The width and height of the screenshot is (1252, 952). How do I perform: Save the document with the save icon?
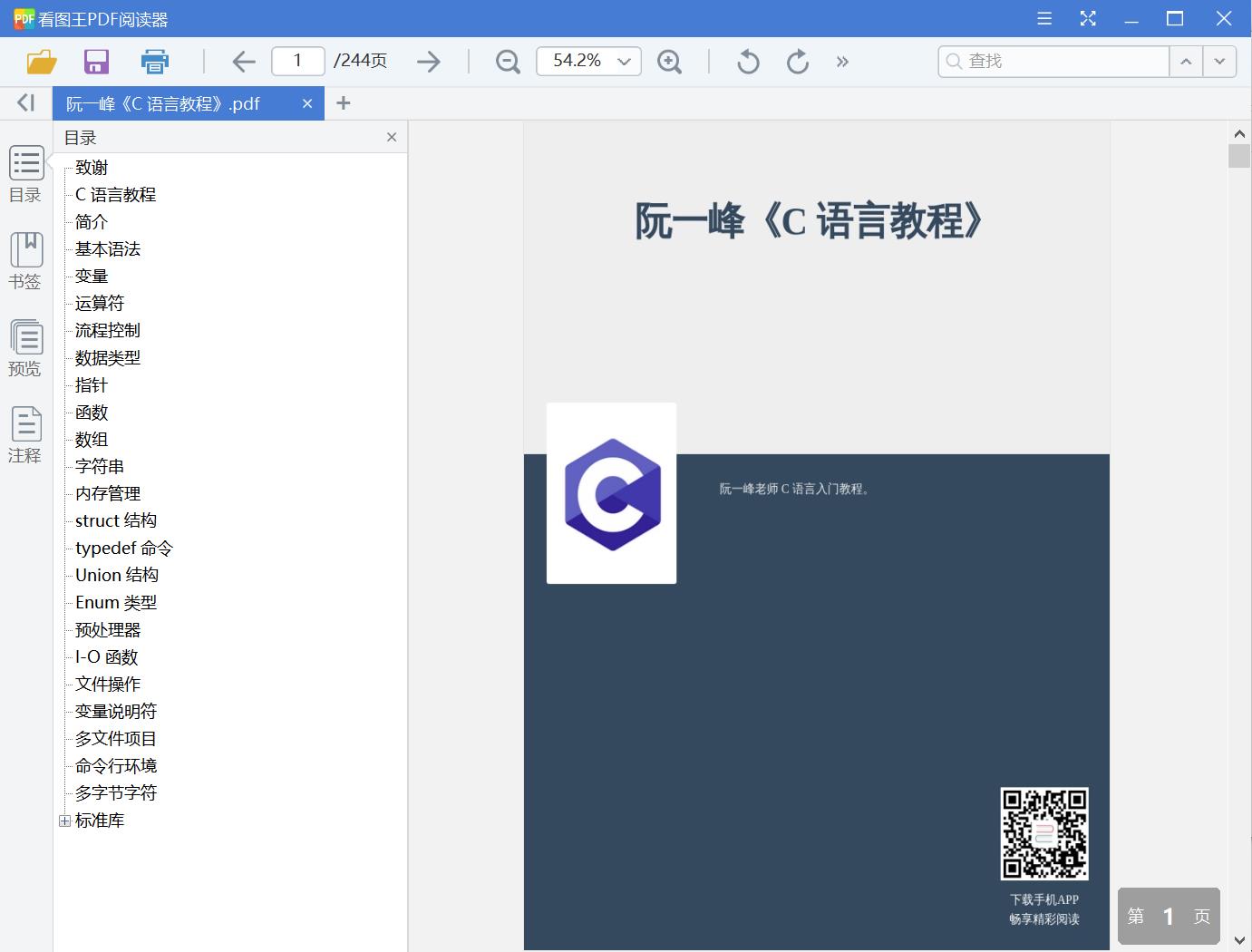pos(95,61)
